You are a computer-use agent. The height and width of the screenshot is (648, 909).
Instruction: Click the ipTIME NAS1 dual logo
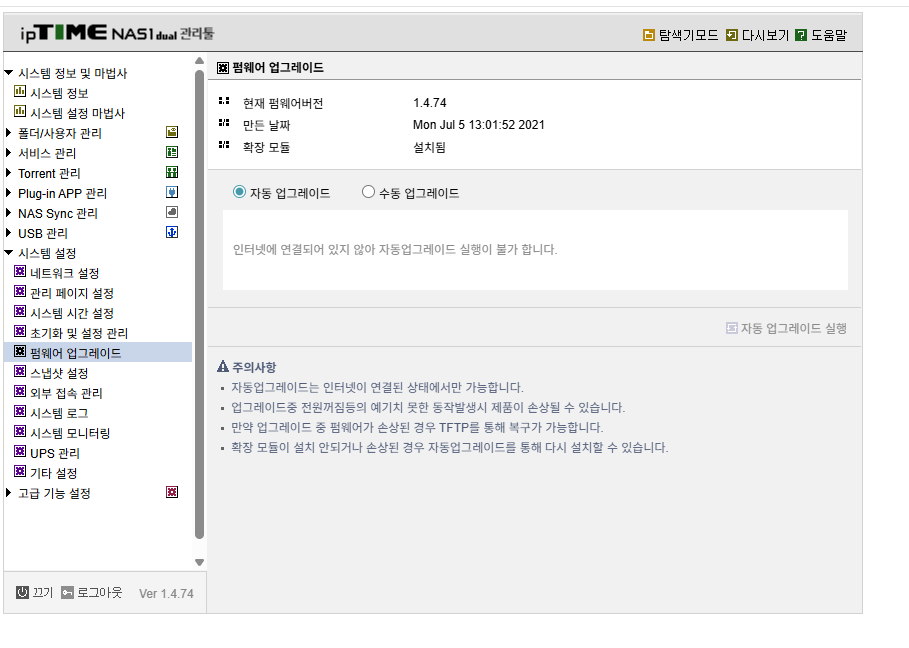pos(117,32)
